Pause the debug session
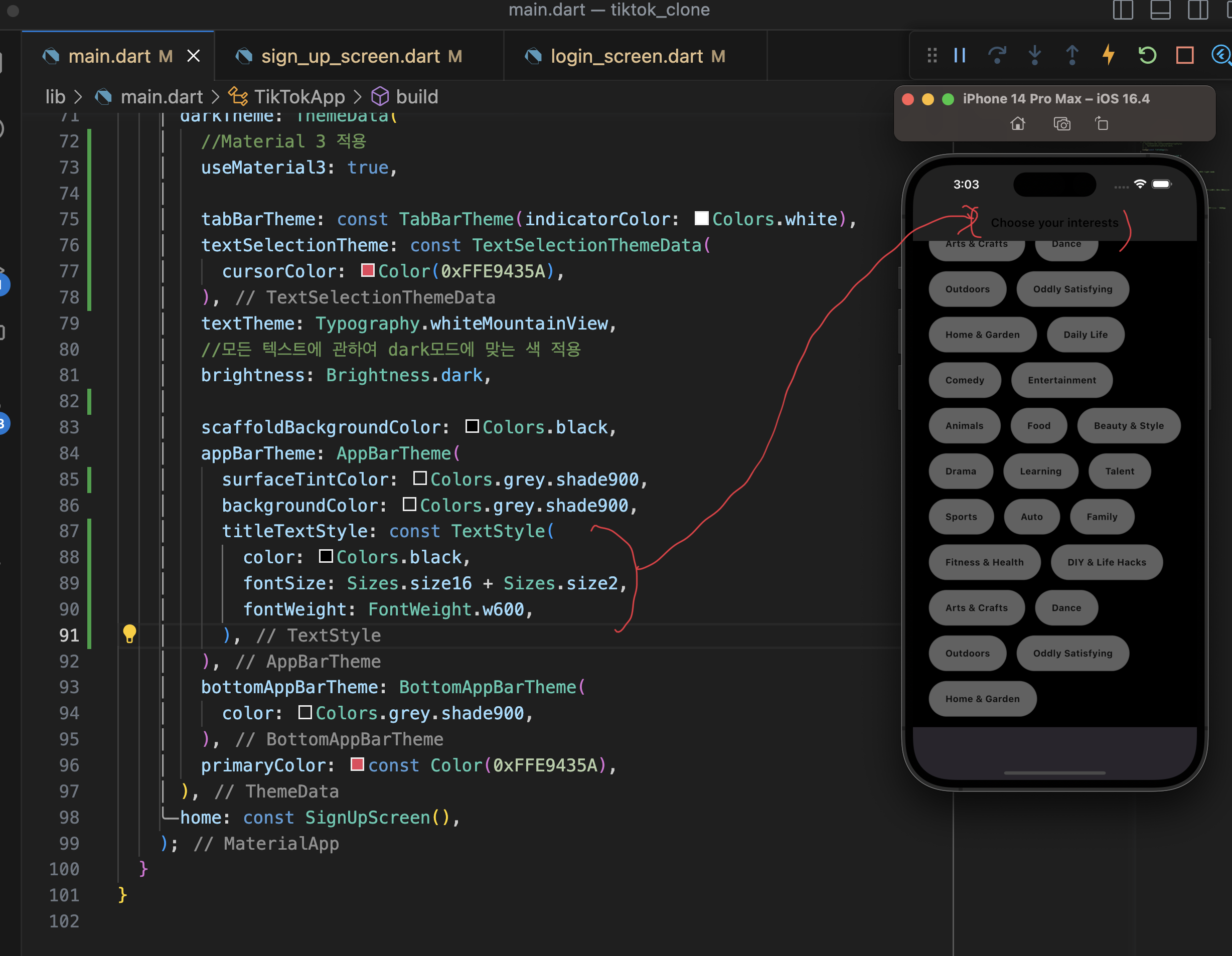Screen dimensions: 1232x956 [960, 55]
